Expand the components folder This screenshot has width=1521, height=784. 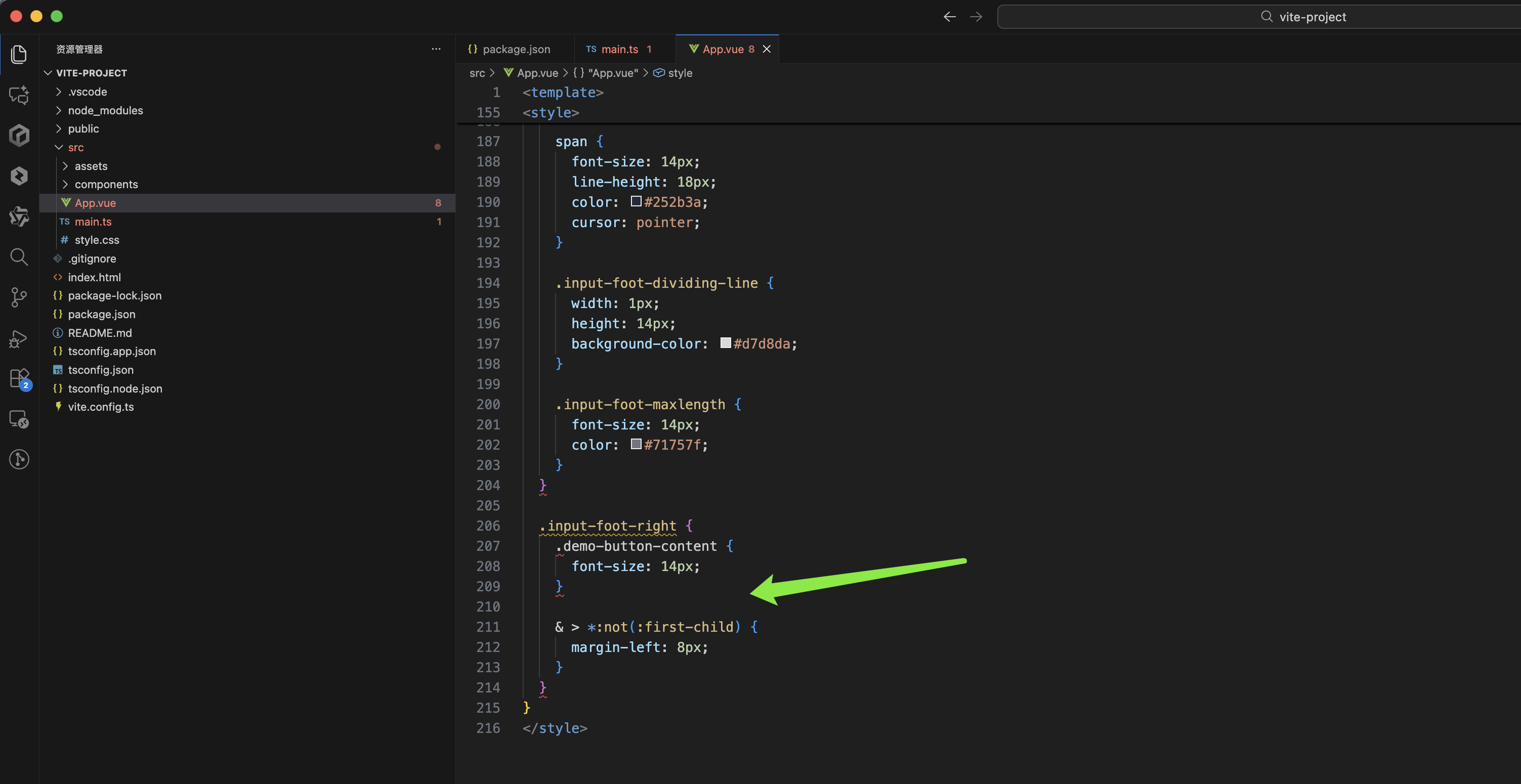pyautogui.click(x=106, y=184)
